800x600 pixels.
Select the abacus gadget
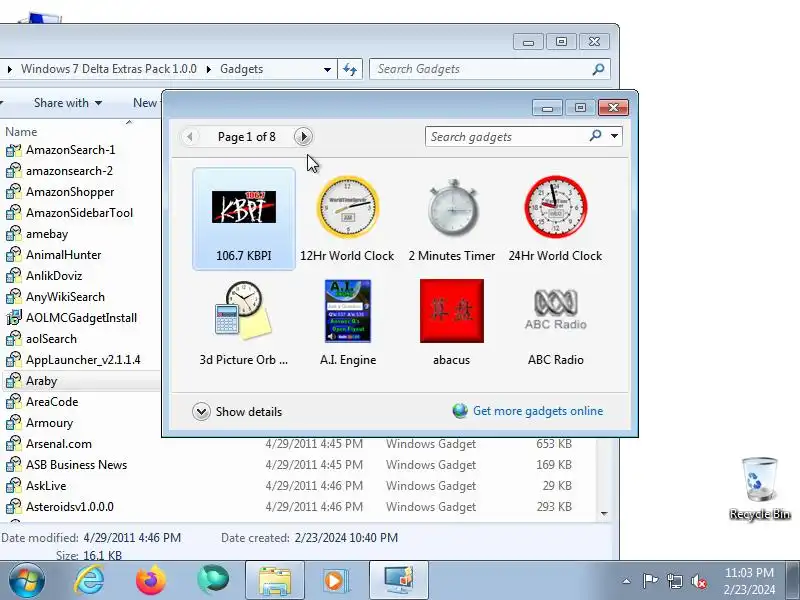click(x=452, y=322)
